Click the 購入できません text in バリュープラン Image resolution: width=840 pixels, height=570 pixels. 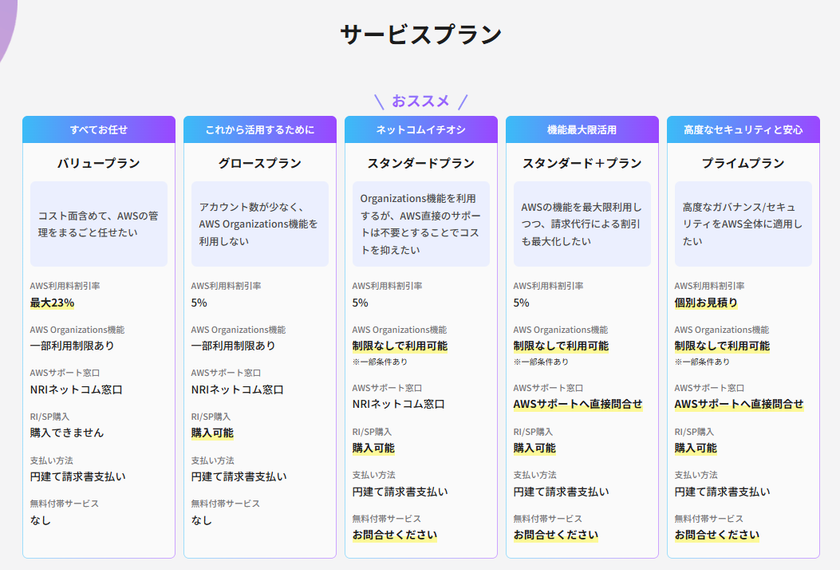point(66,433)
